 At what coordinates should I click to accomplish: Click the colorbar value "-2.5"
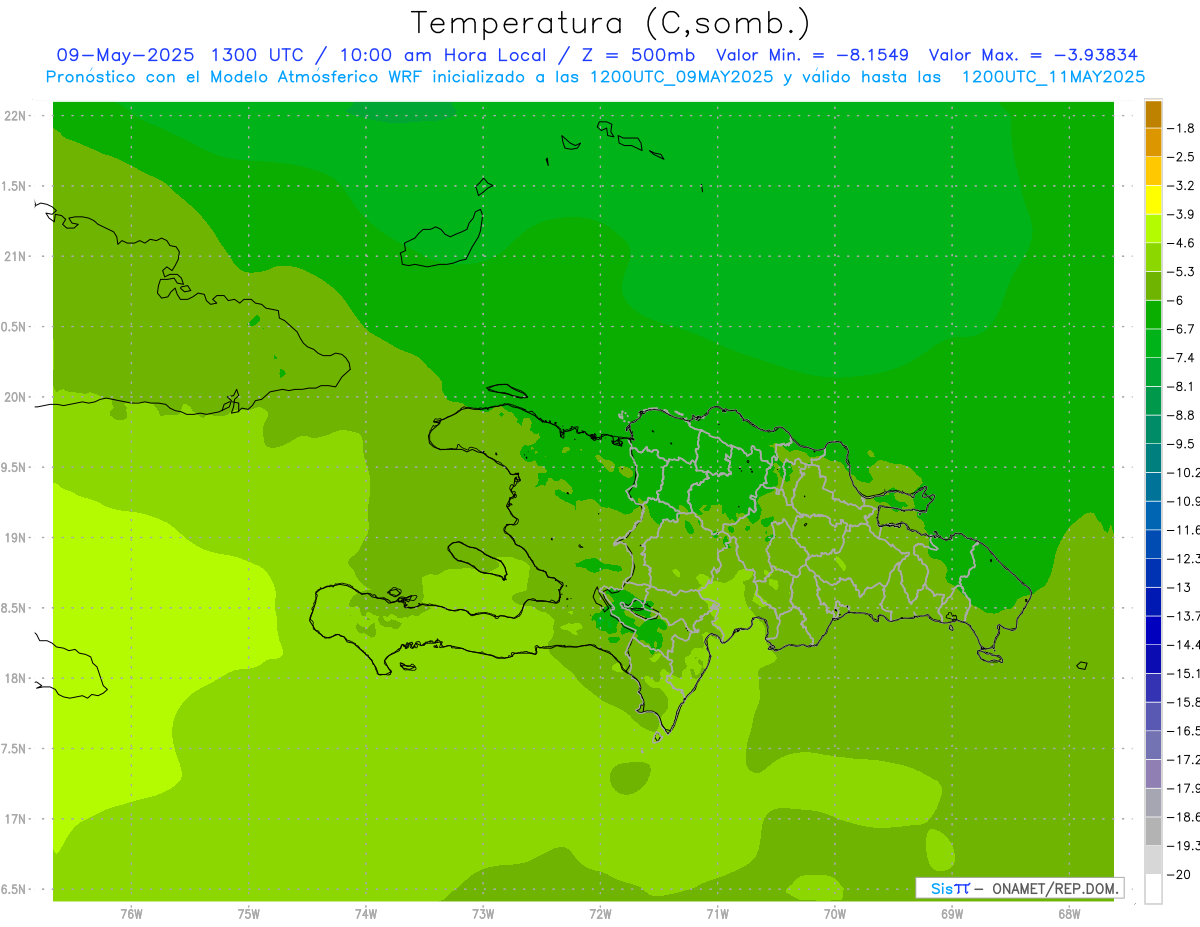[x=1182, y=157]
